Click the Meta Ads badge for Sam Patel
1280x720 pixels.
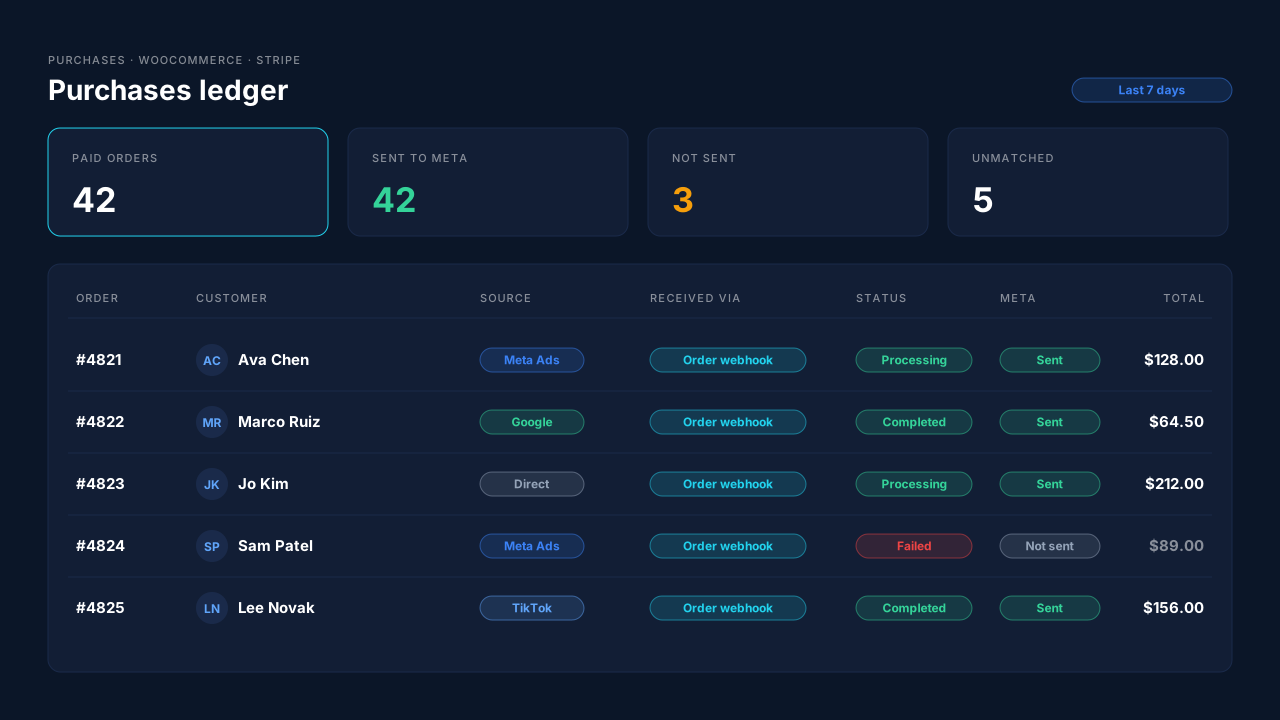pos(532,546)
